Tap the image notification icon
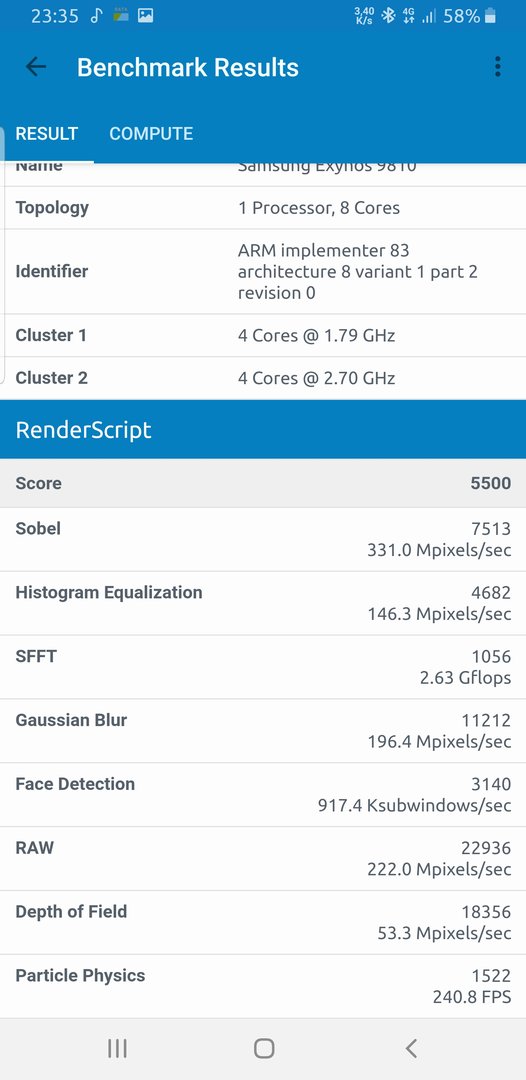This screenshot has height=1080, width=526. pyautogui.click(x=145, y=16)
